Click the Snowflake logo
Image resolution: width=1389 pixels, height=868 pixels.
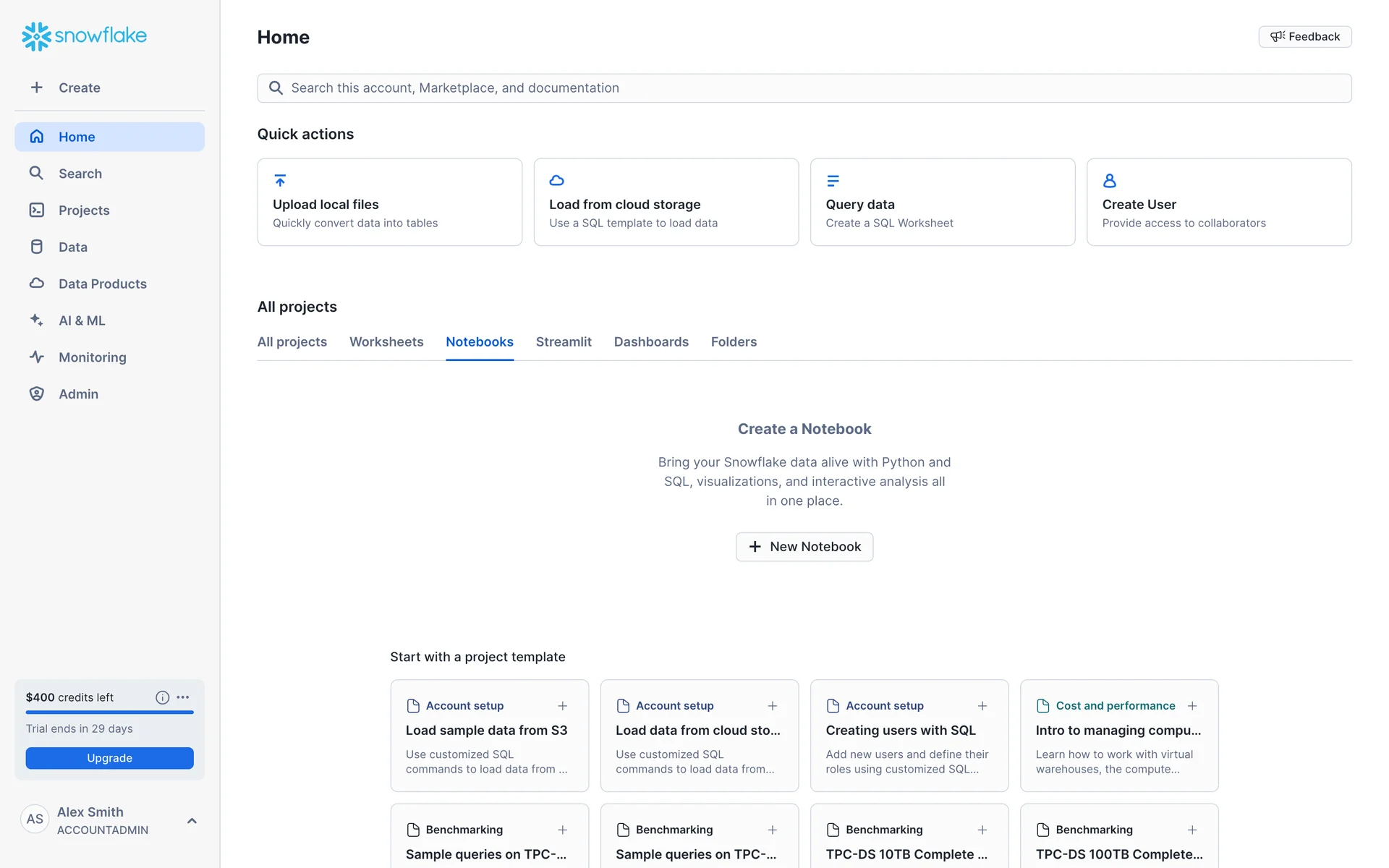coord(84,35)
